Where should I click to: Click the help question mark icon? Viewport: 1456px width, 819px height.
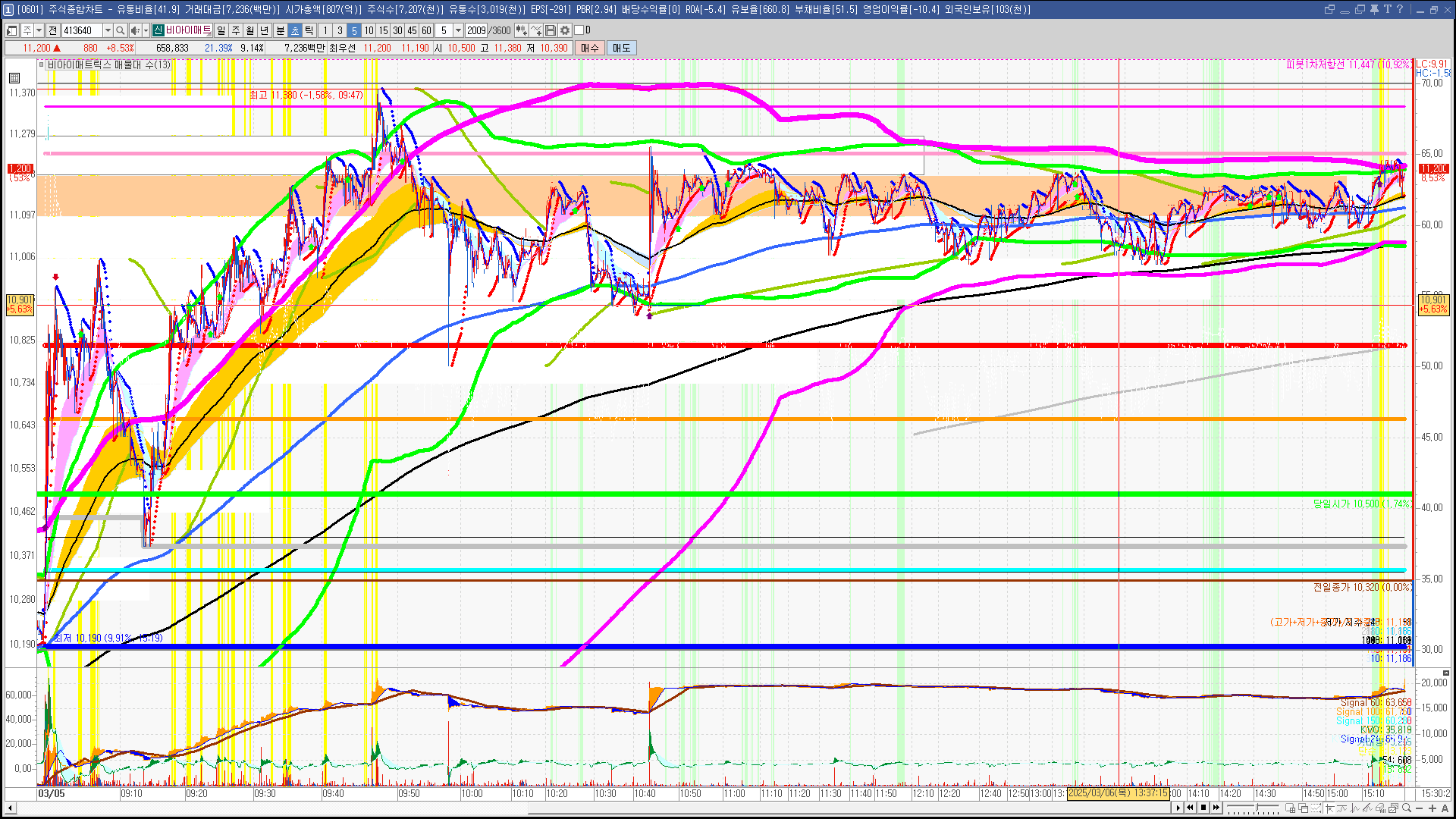pos(1399,9)
